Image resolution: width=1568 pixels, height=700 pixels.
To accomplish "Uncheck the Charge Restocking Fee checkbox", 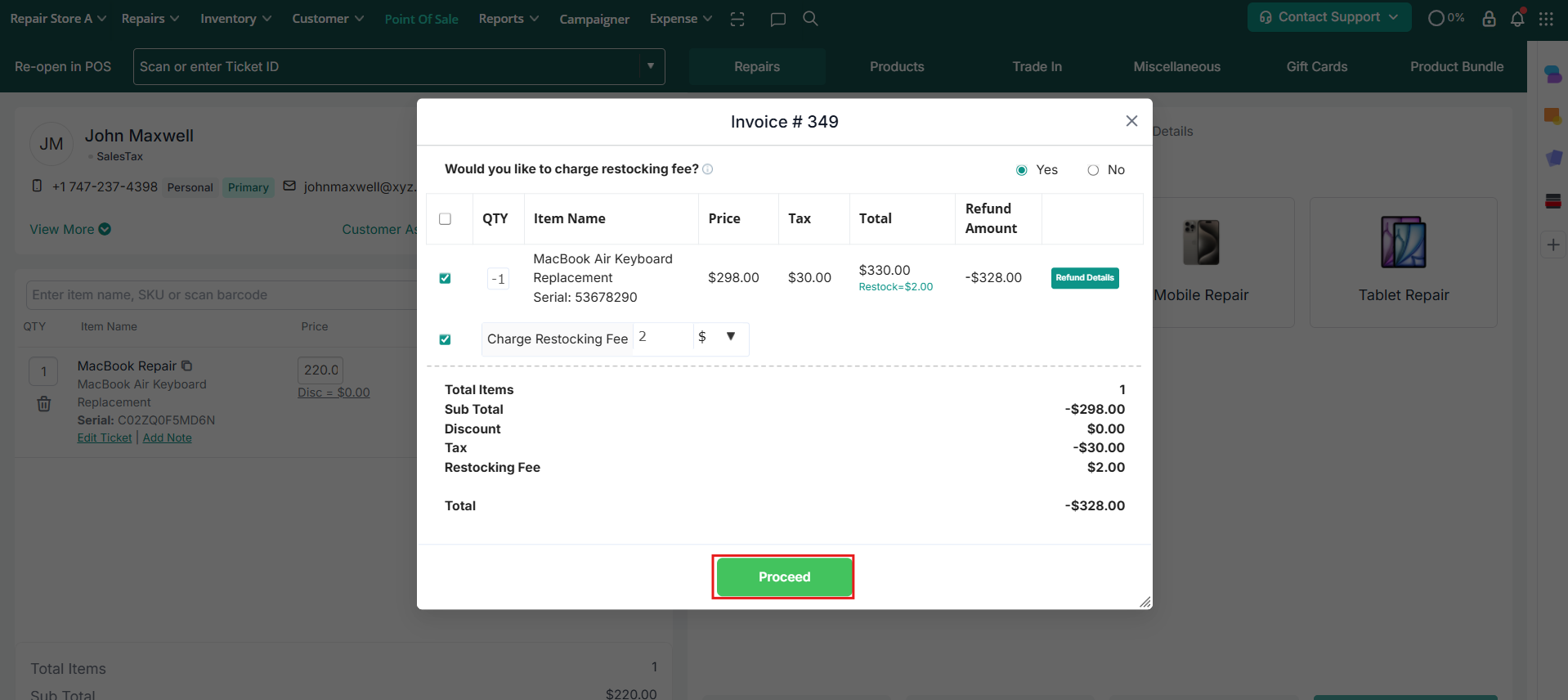I will [x=445, y=339].
